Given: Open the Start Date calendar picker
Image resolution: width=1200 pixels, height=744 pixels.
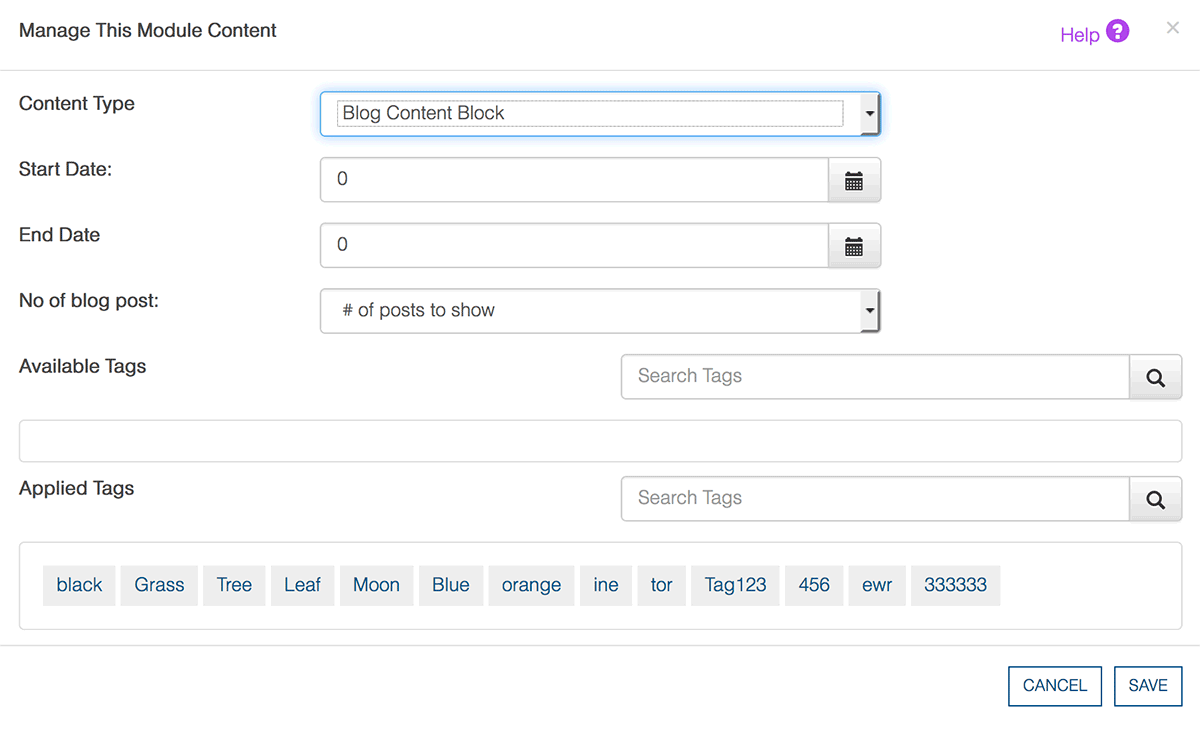Looking at the screenshot, I should click(854, 180).
